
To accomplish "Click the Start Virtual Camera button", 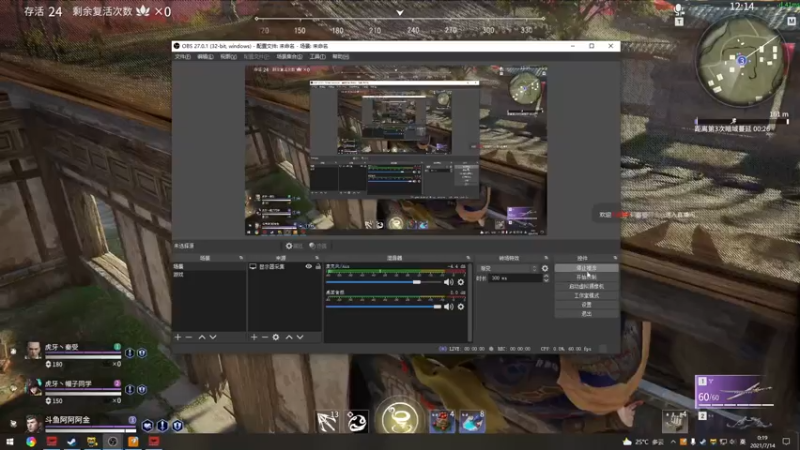I will tap(586, 286).
